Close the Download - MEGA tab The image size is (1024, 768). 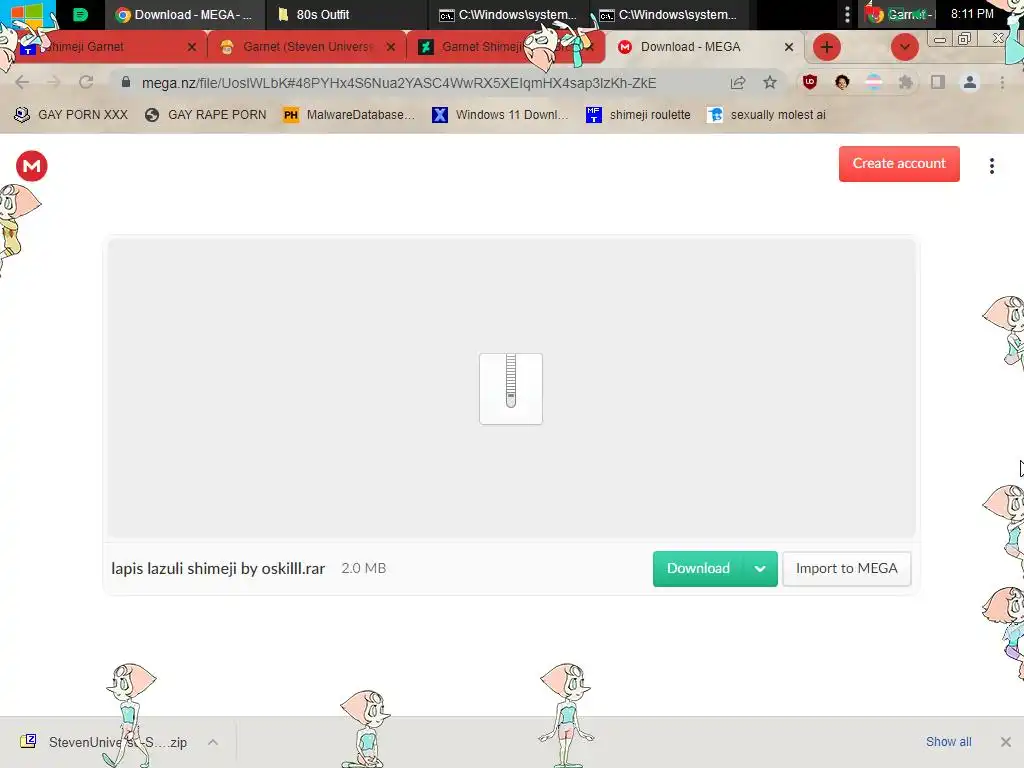(789, 47)
